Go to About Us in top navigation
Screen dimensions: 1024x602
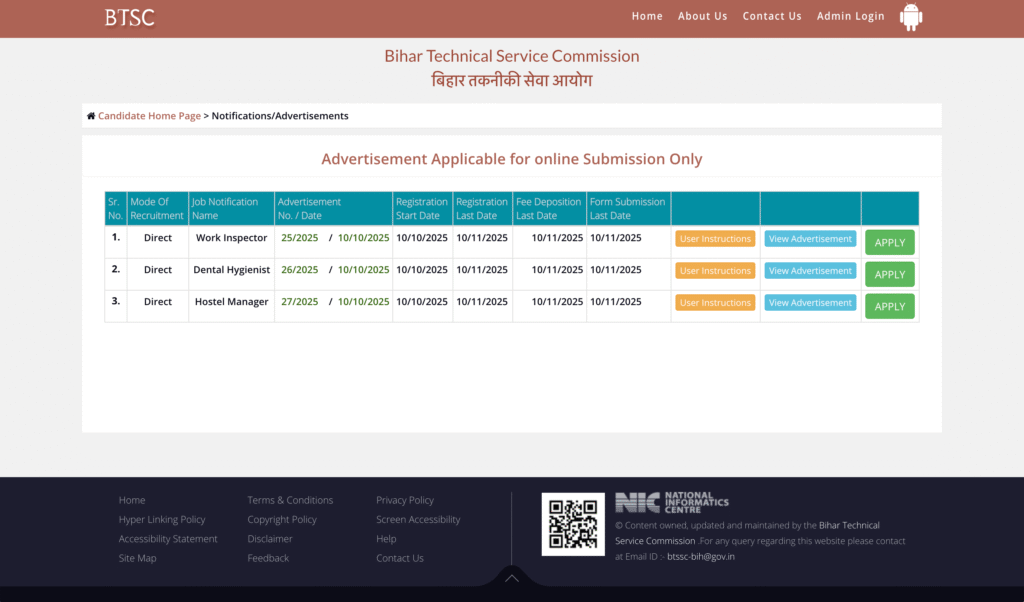coord(702,16)
